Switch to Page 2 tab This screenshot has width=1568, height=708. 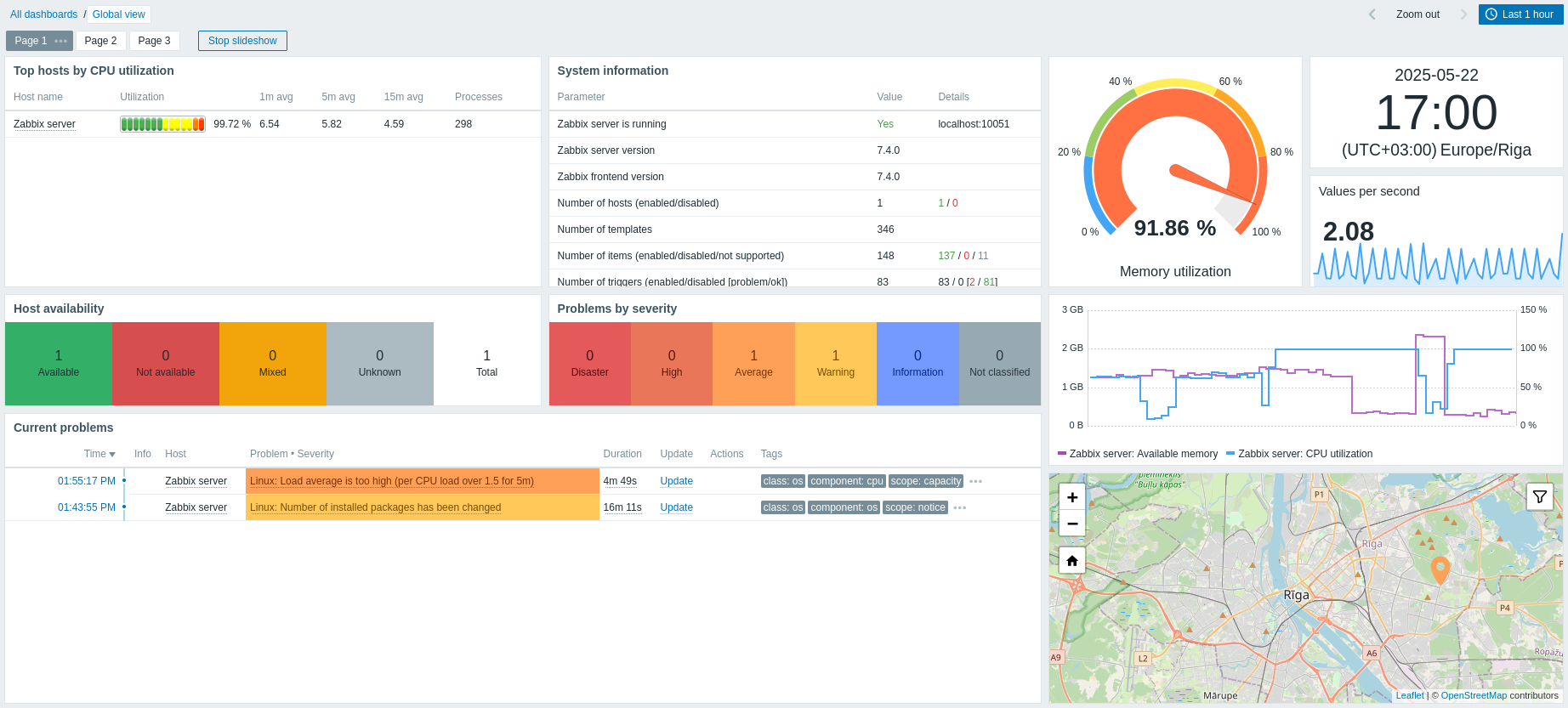pos(100,41)
